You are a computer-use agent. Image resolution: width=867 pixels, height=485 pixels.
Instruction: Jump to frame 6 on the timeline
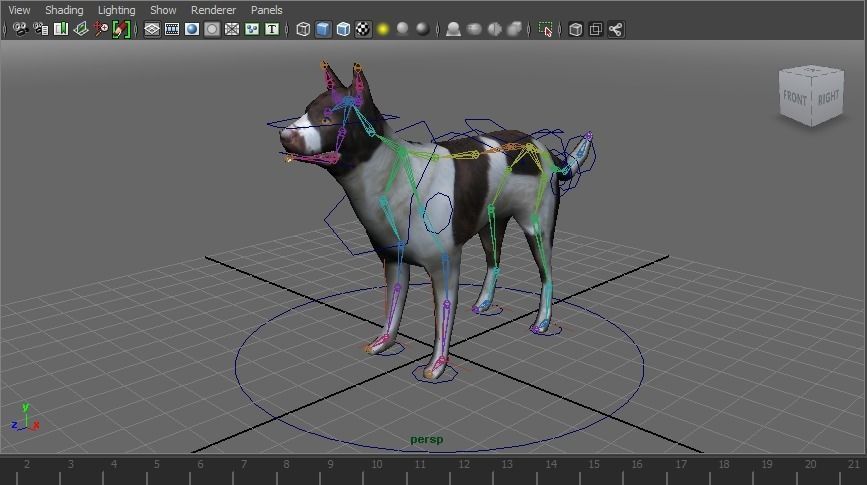200,464
